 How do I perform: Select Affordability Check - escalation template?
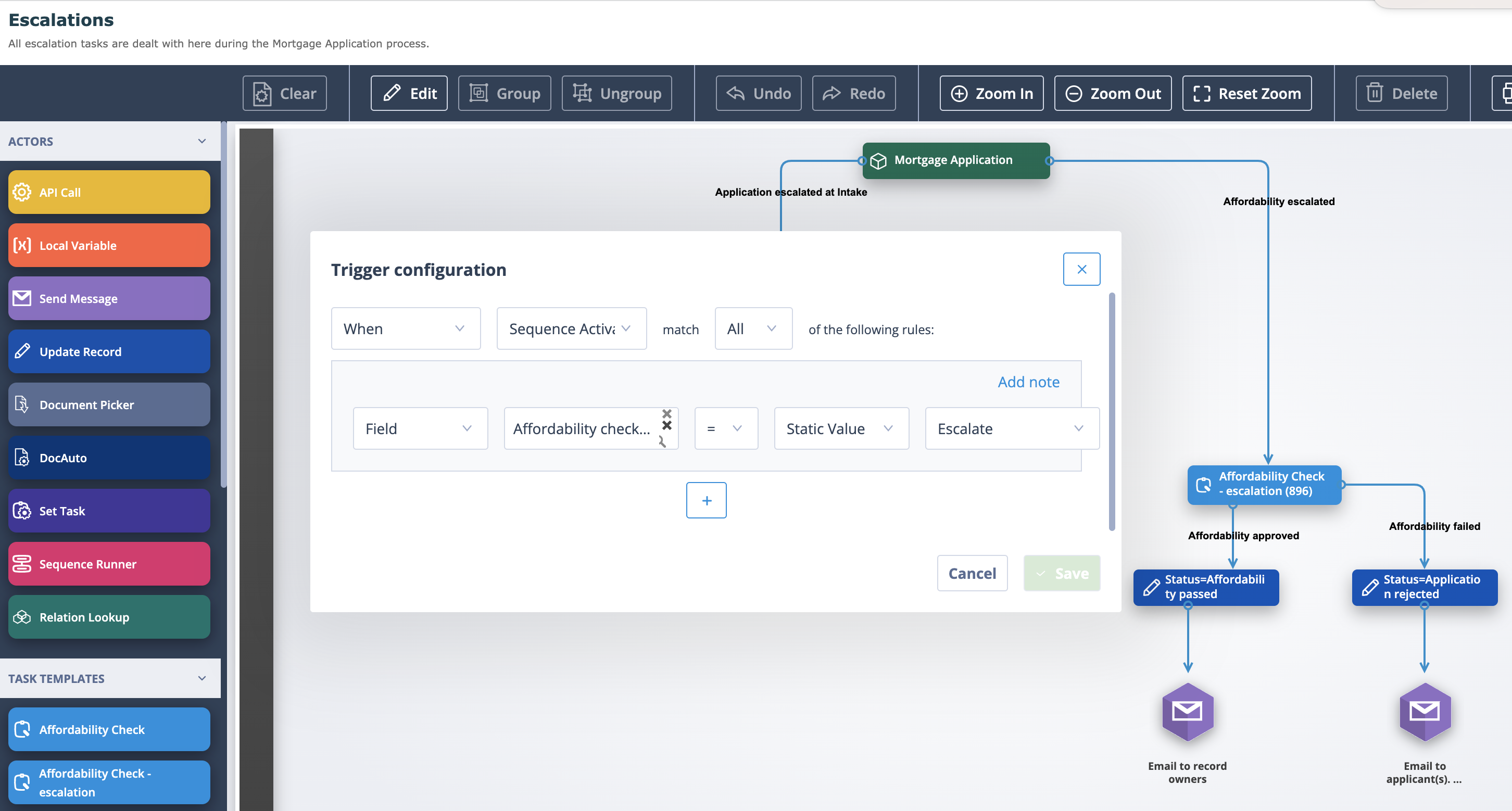[109, 783]
